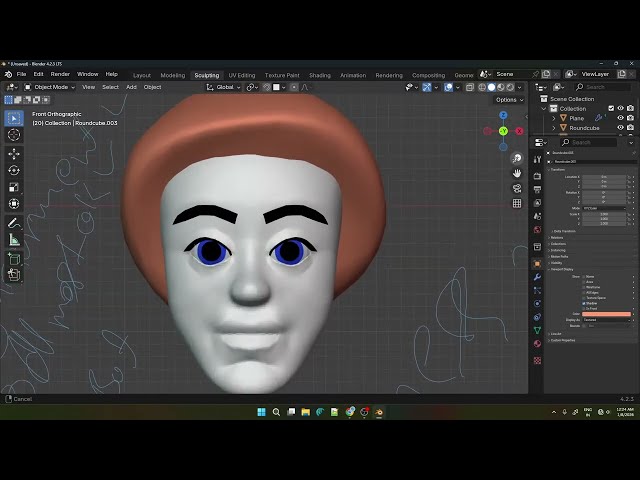Switch to the Modeling workspace tab
Screen dimensions: 640x480
[173, 75]
